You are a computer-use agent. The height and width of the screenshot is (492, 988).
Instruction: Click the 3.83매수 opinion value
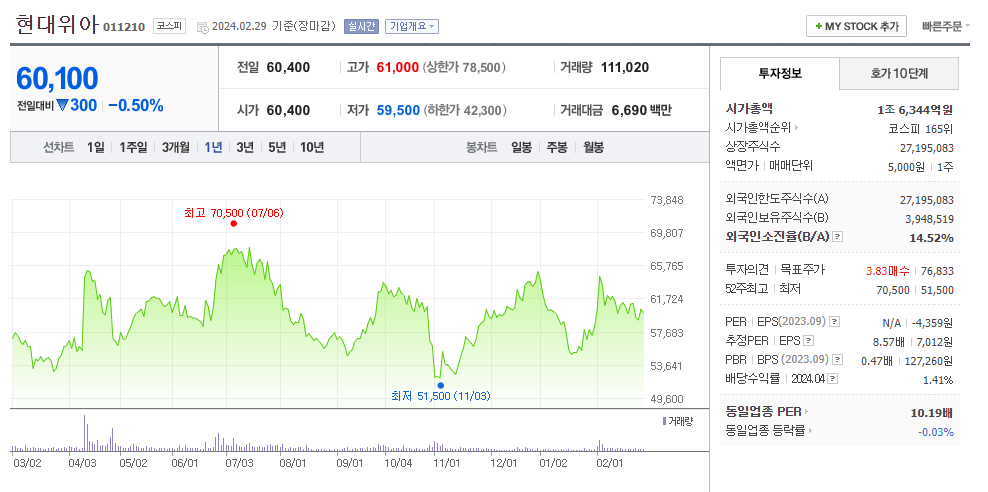pos(888,271)
